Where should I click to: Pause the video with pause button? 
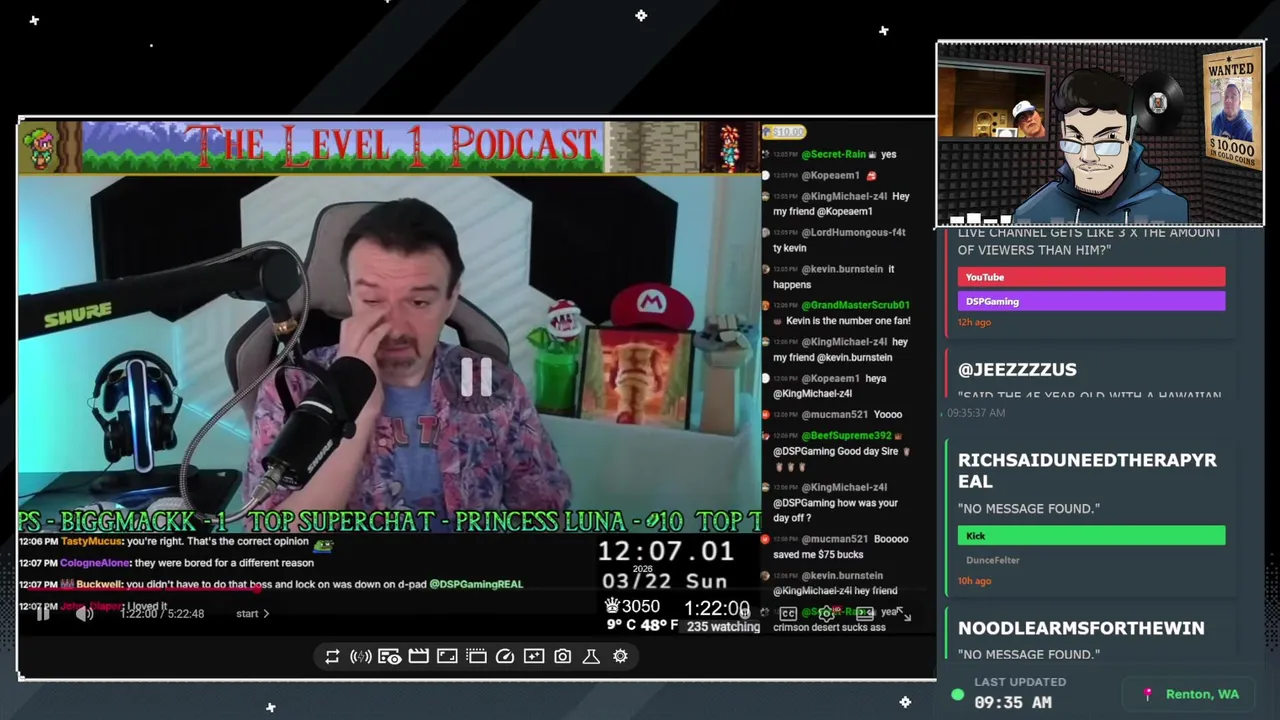[x=43, y=614]
